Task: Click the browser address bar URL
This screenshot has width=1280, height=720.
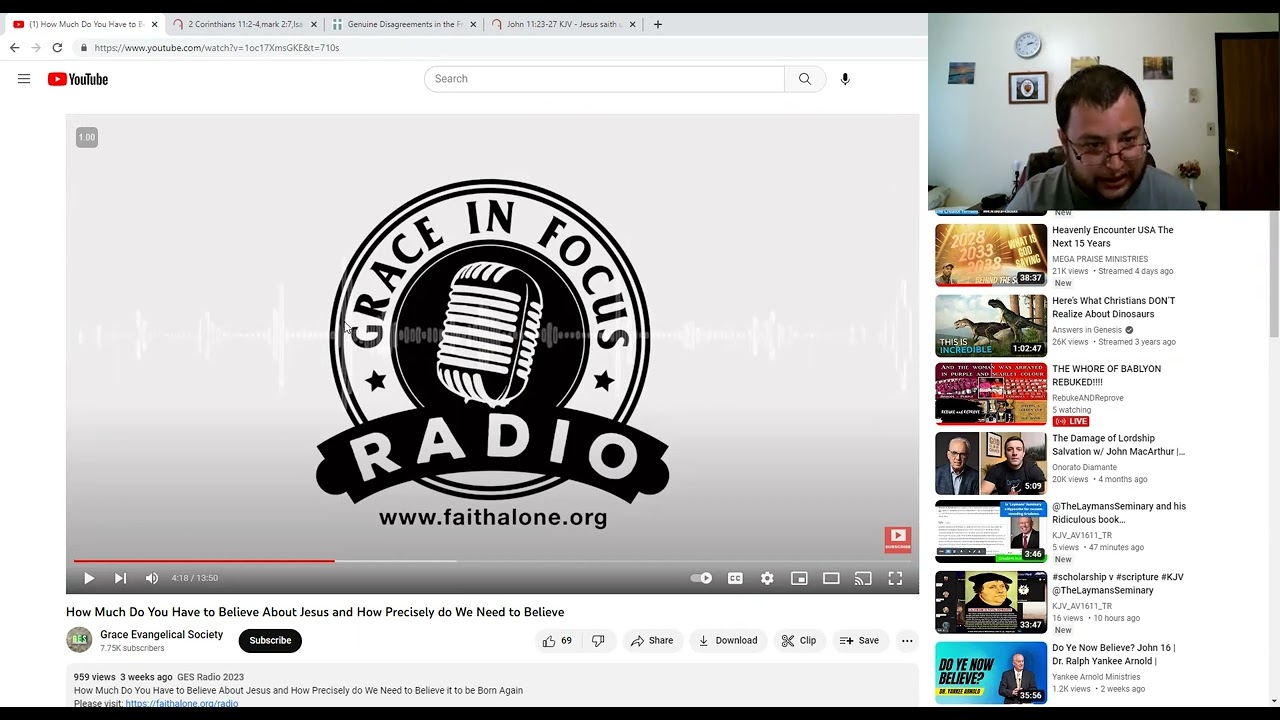Action: click(x=217, y=48)
